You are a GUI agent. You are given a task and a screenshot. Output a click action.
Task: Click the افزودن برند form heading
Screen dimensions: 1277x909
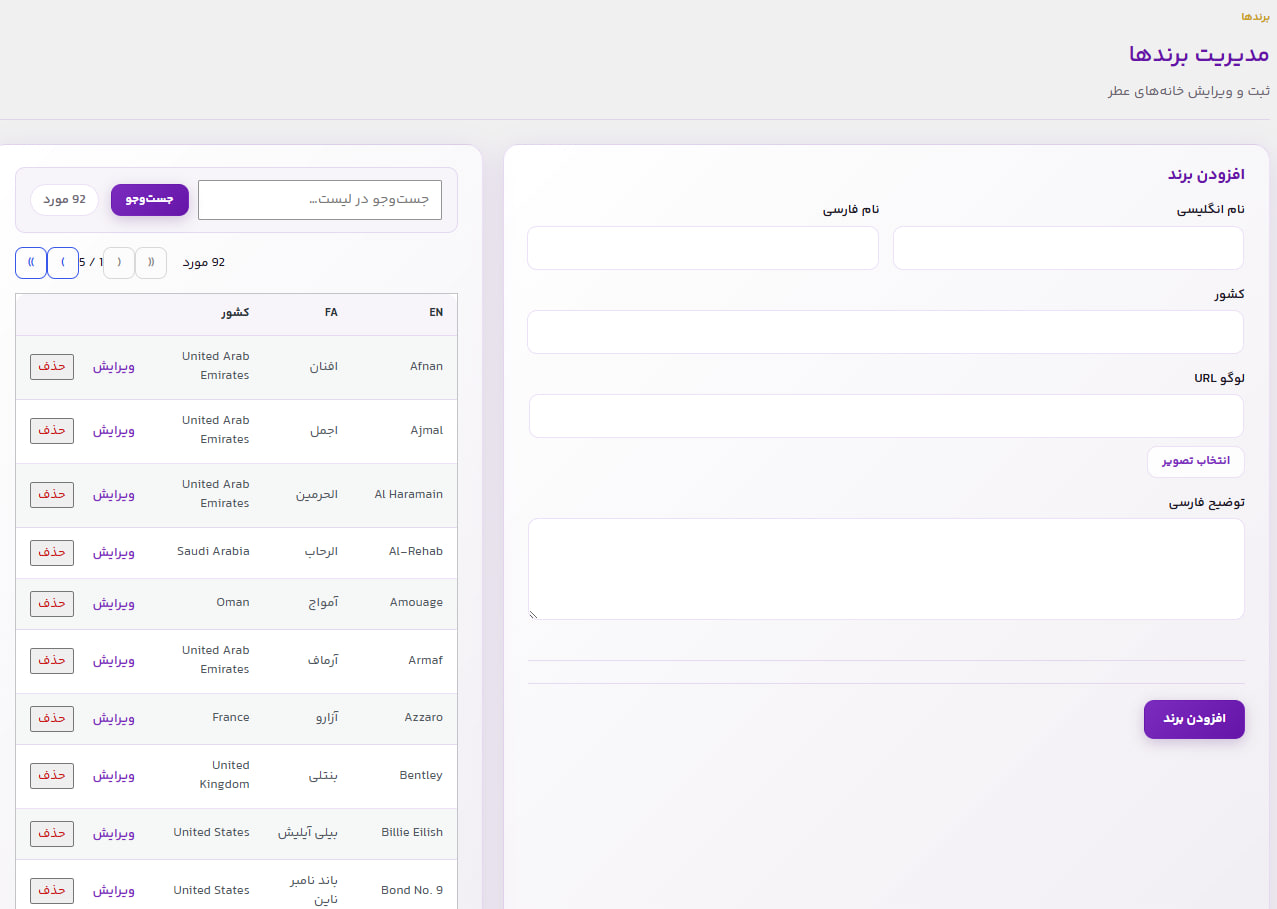point(1206,174)
